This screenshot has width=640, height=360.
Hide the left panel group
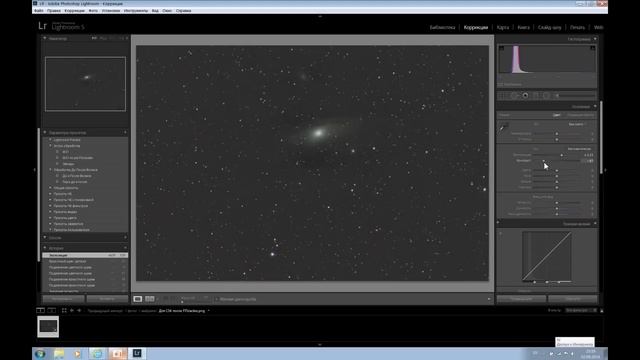[x=35, y=170]
